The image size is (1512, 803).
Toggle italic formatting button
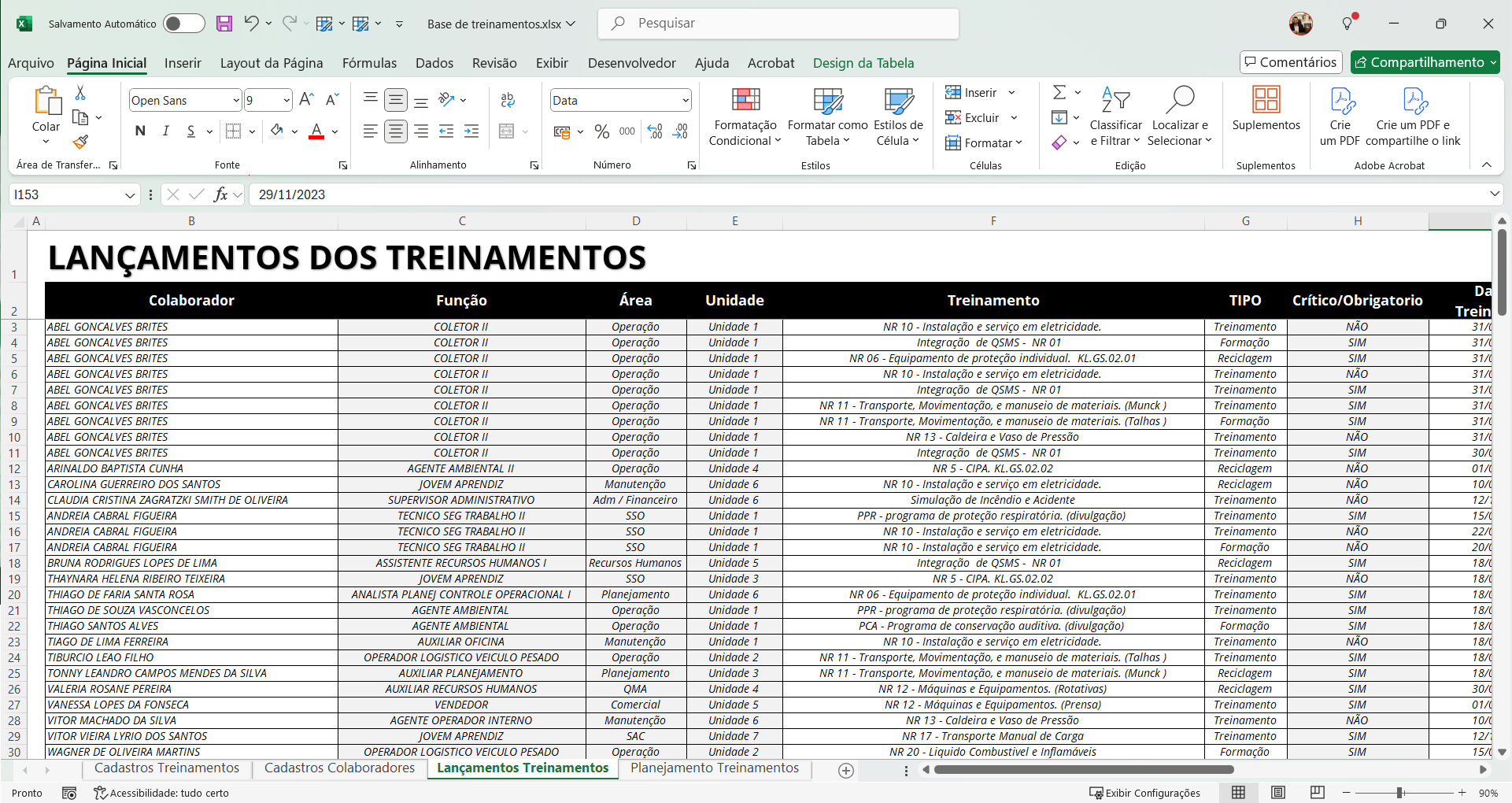point(165,131)
